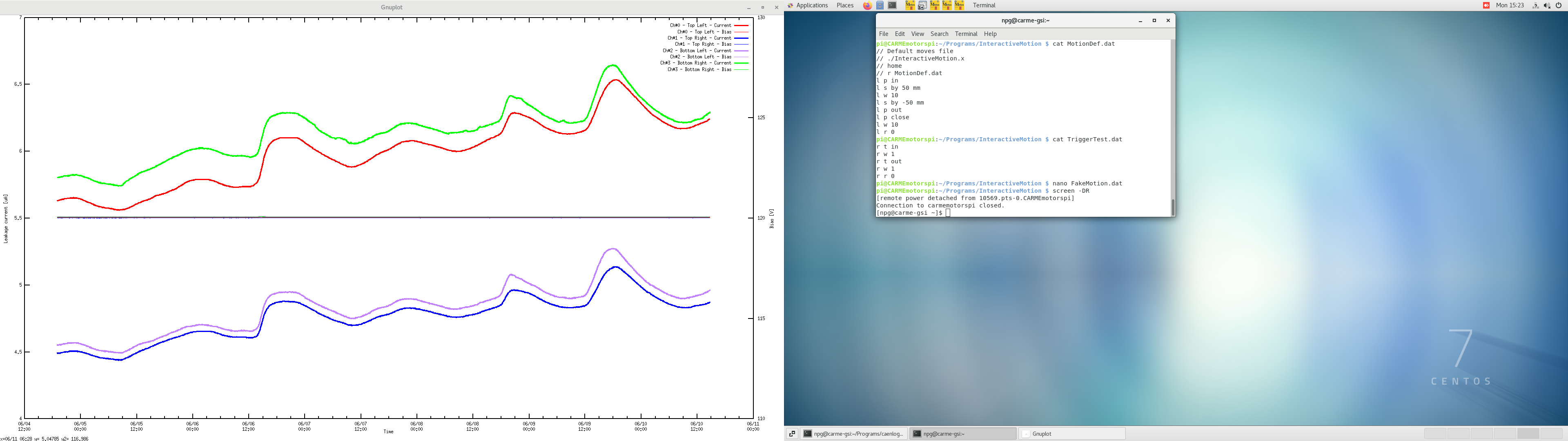This screenshot has width=1568, height=441.
Task: Open the Applications menu
Action: click(812, 5)
